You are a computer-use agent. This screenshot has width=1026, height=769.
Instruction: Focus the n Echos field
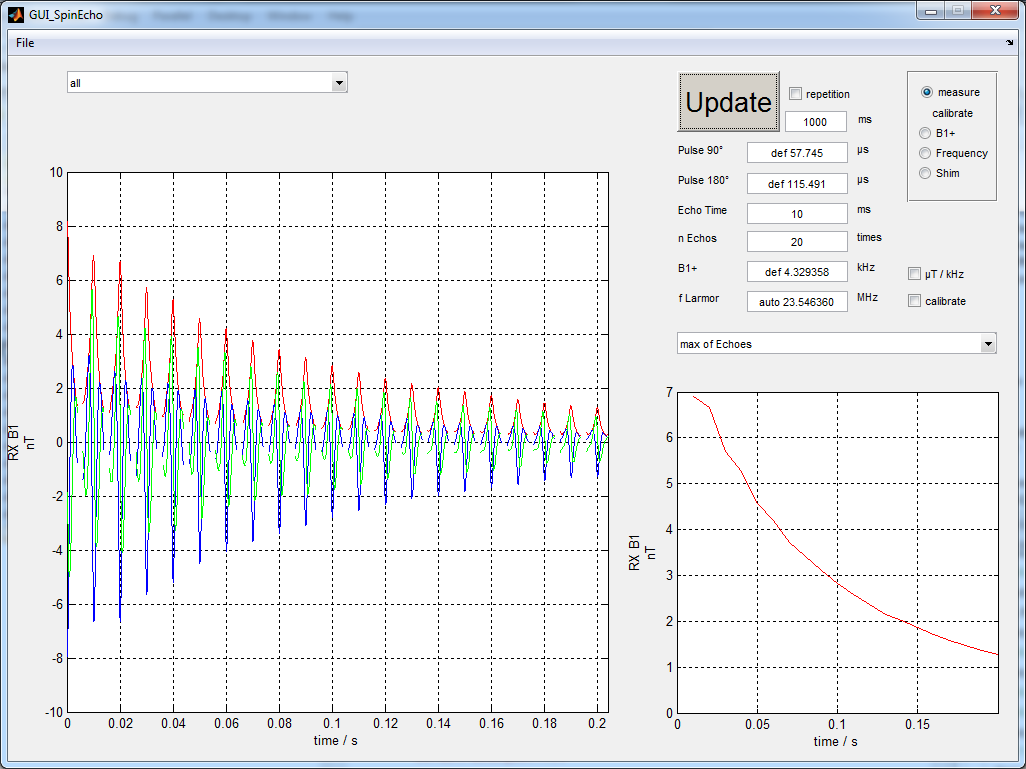(x=796, y=242)
